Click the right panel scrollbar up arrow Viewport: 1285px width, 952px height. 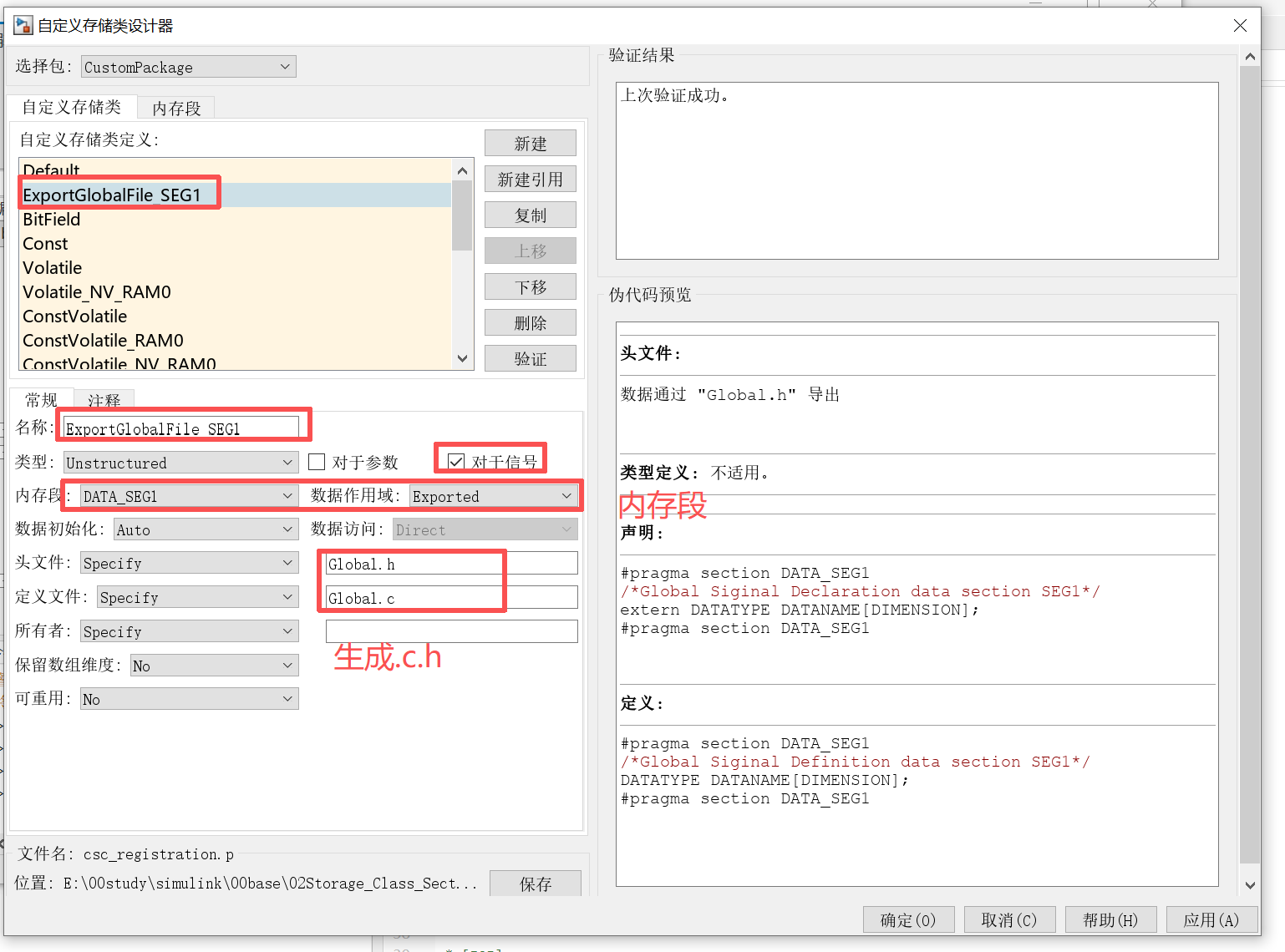click(1250, 56)
